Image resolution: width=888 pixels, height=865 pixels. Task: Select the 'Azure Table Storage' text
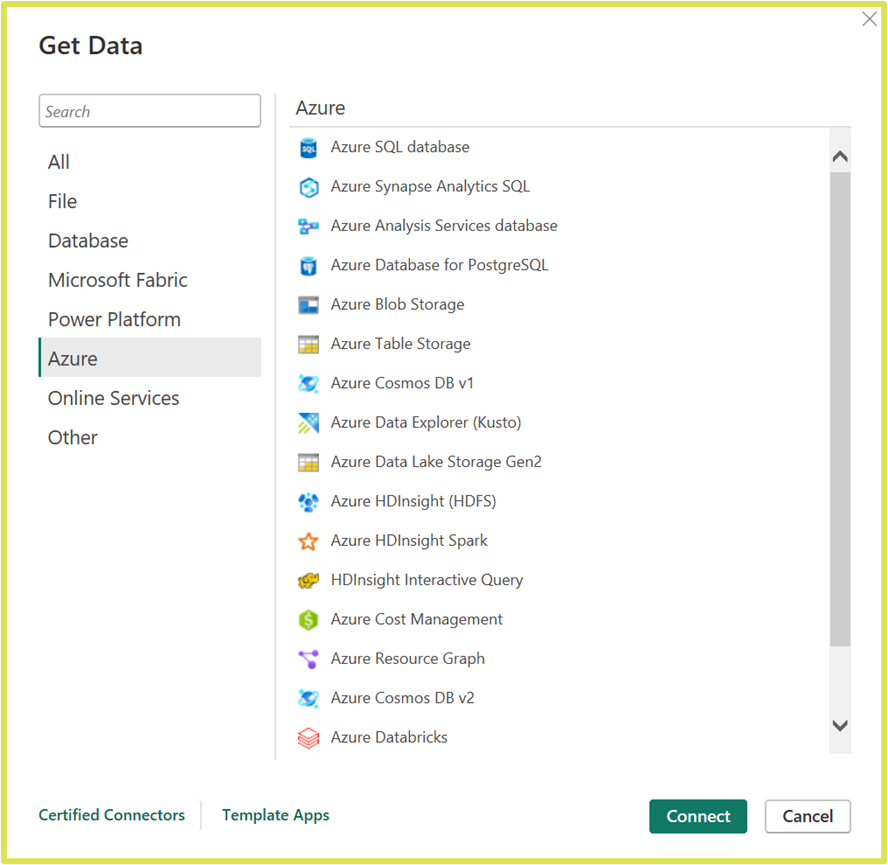400,344
